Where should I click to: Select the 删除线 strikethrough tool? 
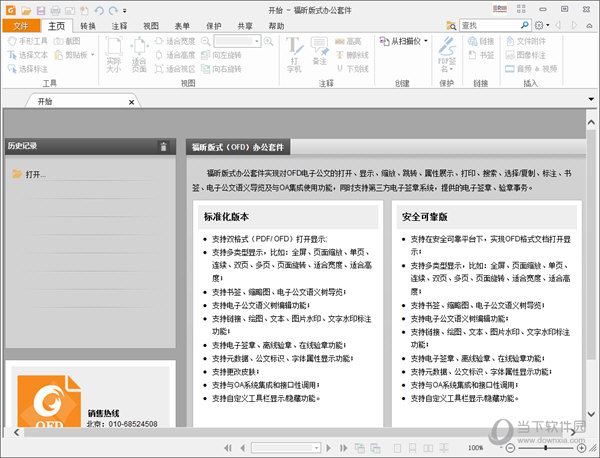pyautogui.click(x=352, y=55)
